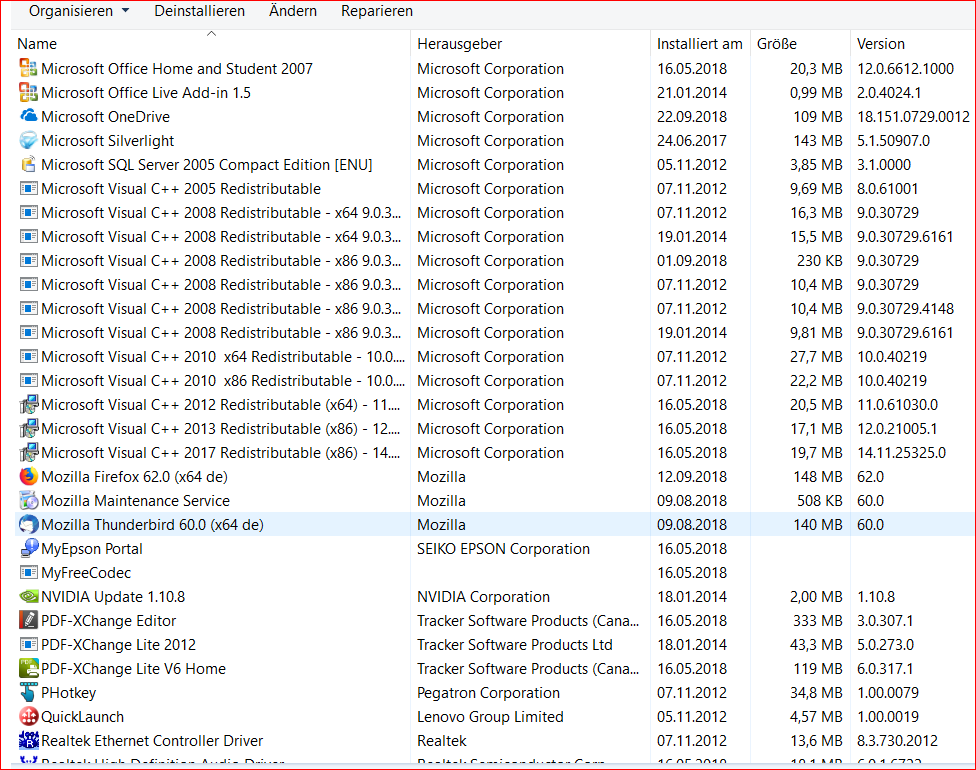The width and height of the screenshot is (976, 770).
Task: Click the Microsoft Silverlight icon
Action: 29,141
